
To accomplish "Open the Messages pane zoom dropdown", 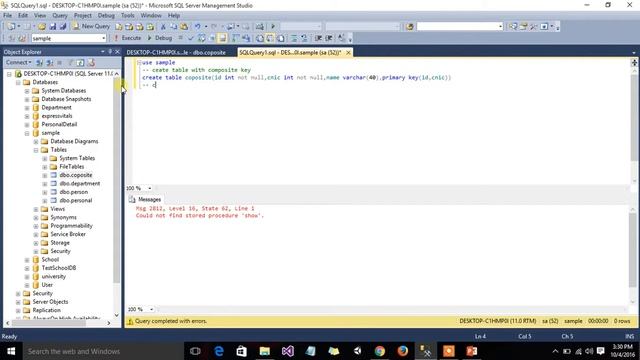I will 151,309.
